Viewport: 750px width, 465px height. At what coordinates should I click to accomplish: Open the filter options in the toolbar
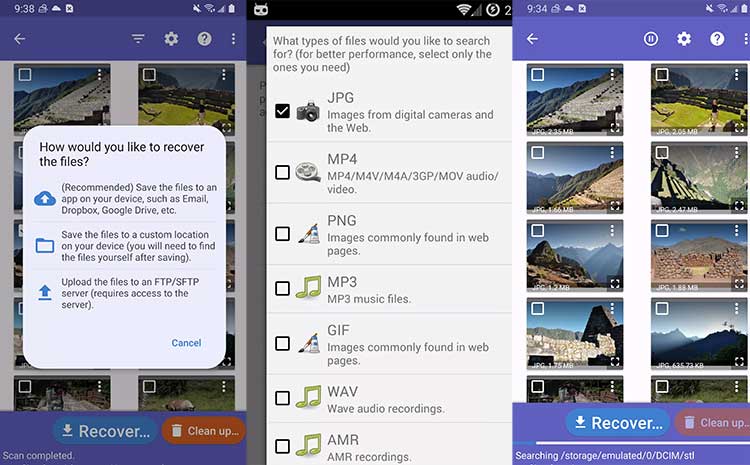[x=139, y=39]
